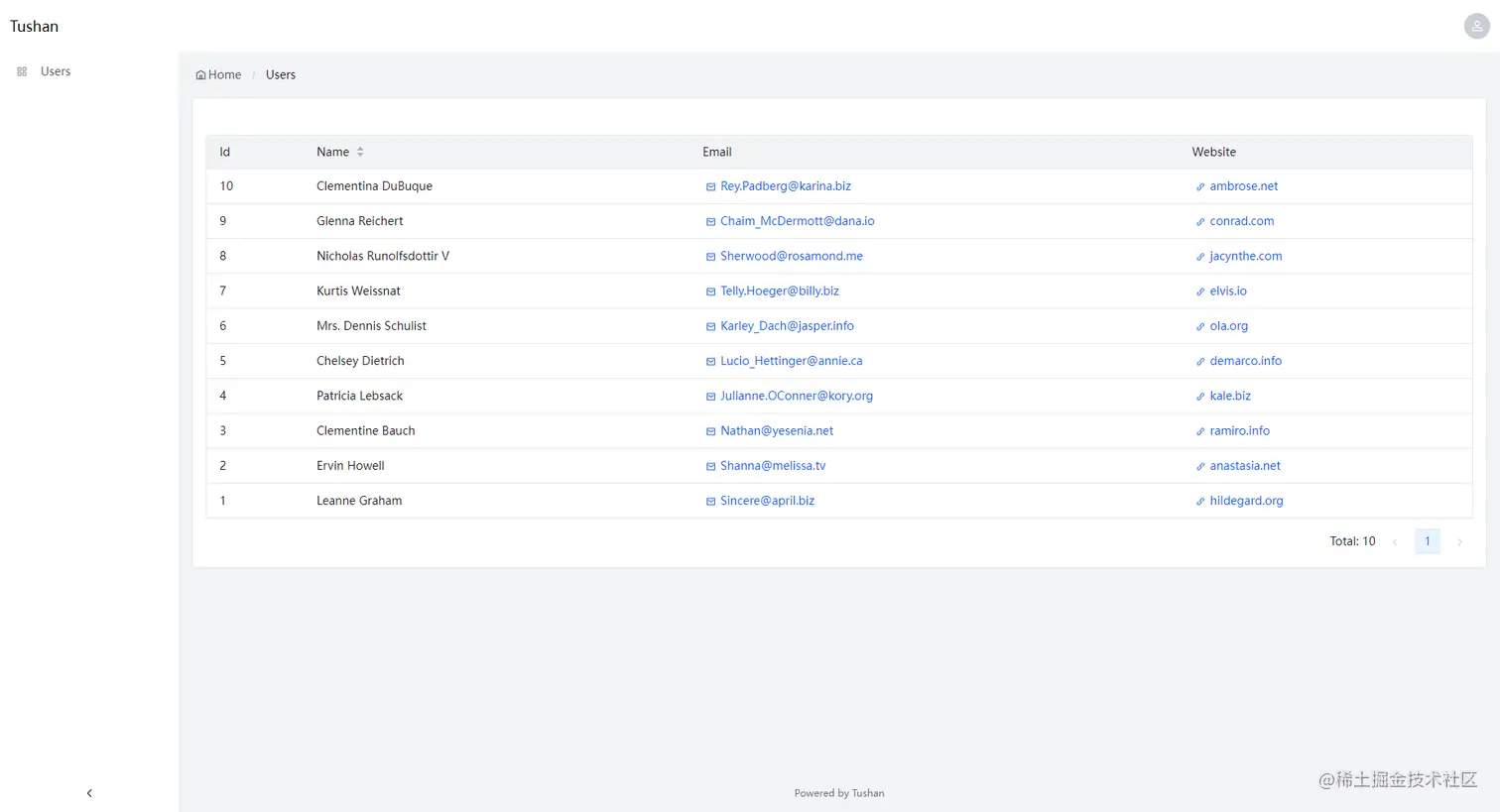This screenshot has width=1500, height=812.
Task: Click link icon beside ramiro.info
Action: 1200,431
